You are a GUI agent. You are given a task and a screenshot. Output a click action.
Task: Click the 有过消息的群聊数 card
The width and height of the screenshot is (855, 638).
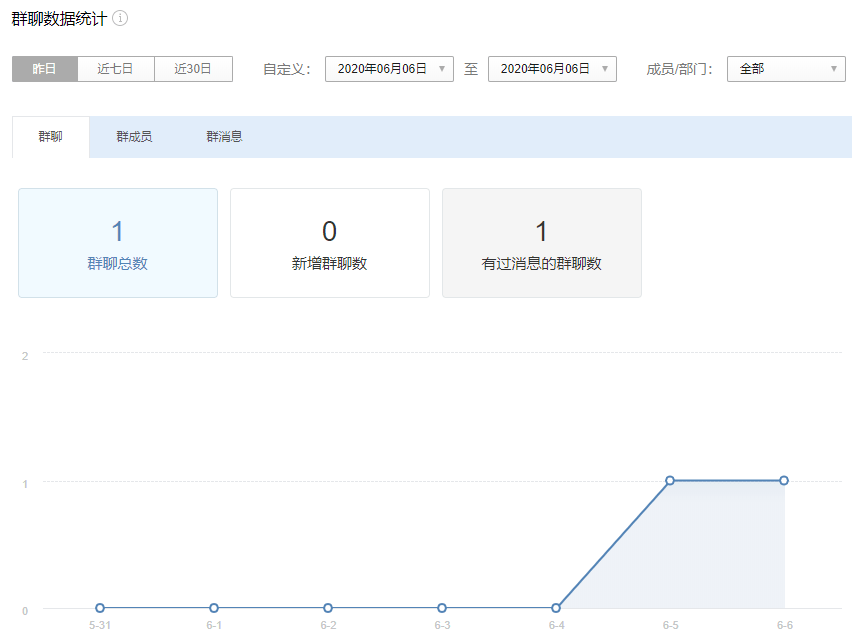[542, 243]
